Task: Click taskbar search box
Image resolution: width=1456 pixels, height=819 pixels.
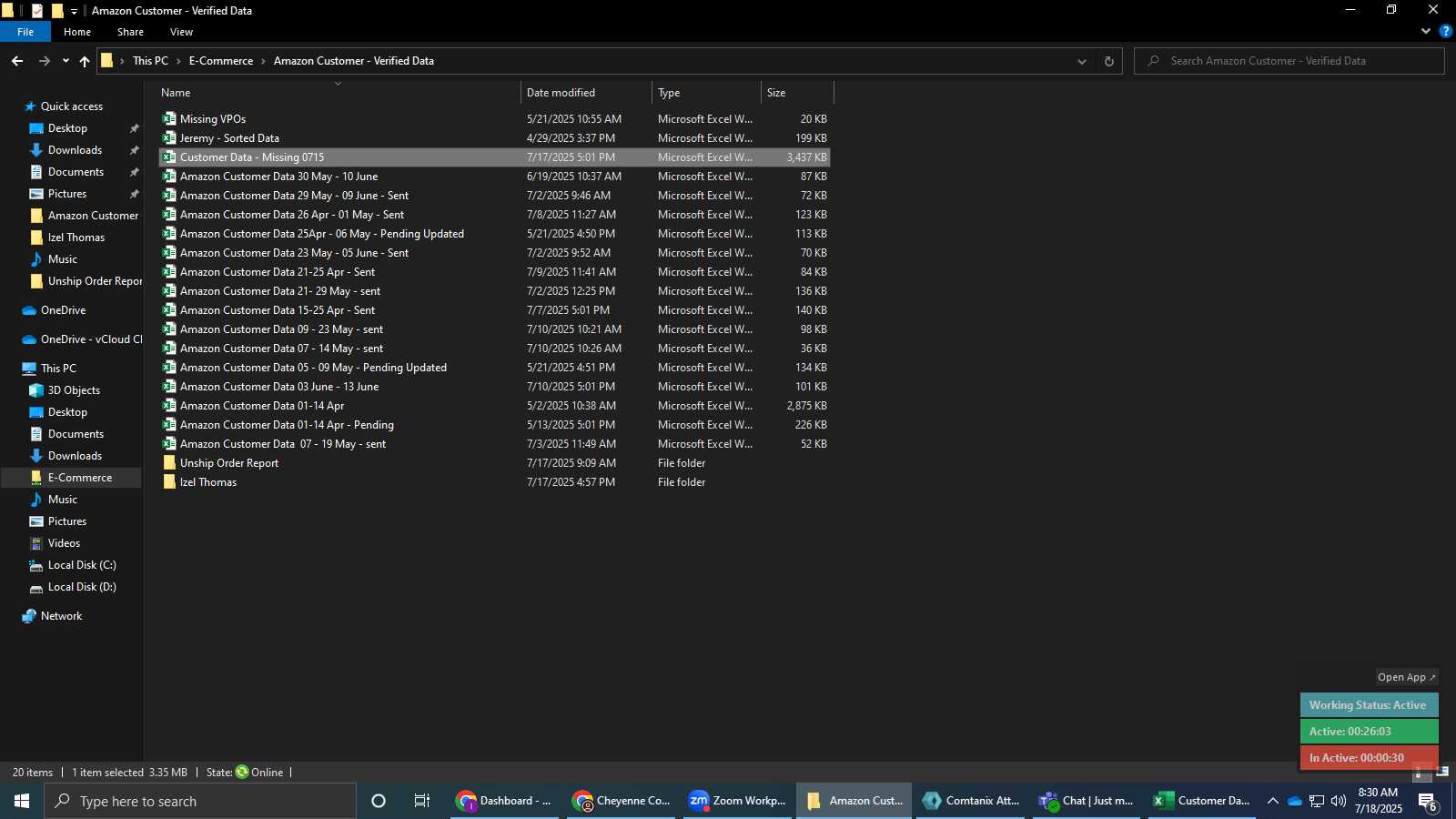Action: pyautogui.click(x=200, y=801)
